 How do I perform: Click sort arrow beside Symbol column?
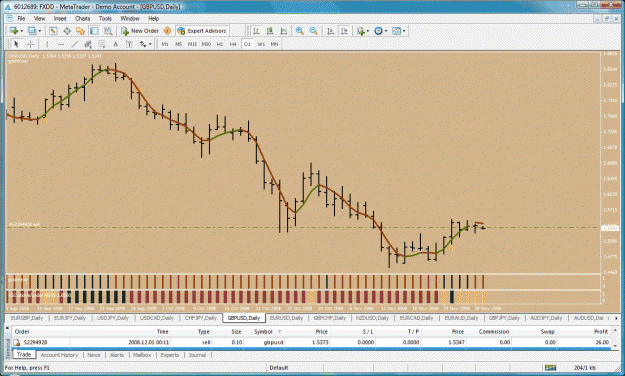tap(279, 332)
